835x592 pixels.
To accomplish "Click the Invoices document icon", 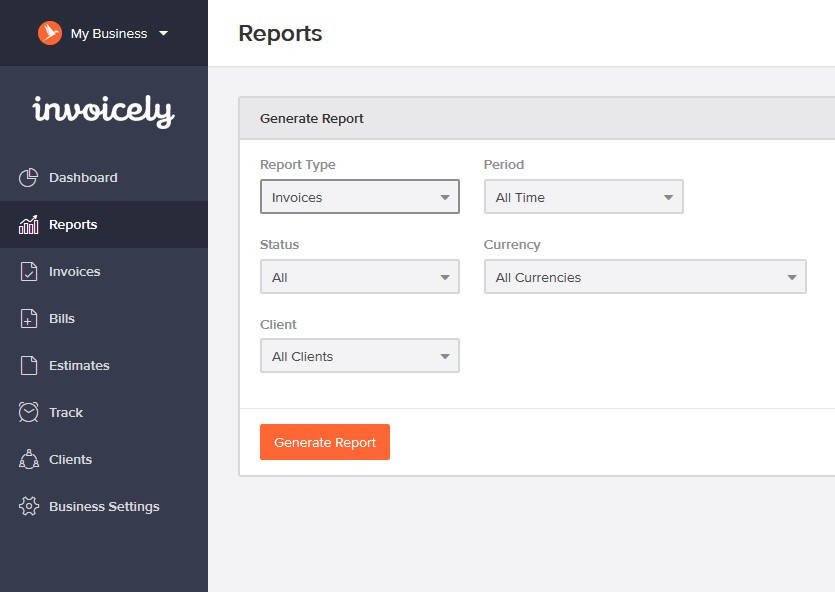I will click(29, 272).
